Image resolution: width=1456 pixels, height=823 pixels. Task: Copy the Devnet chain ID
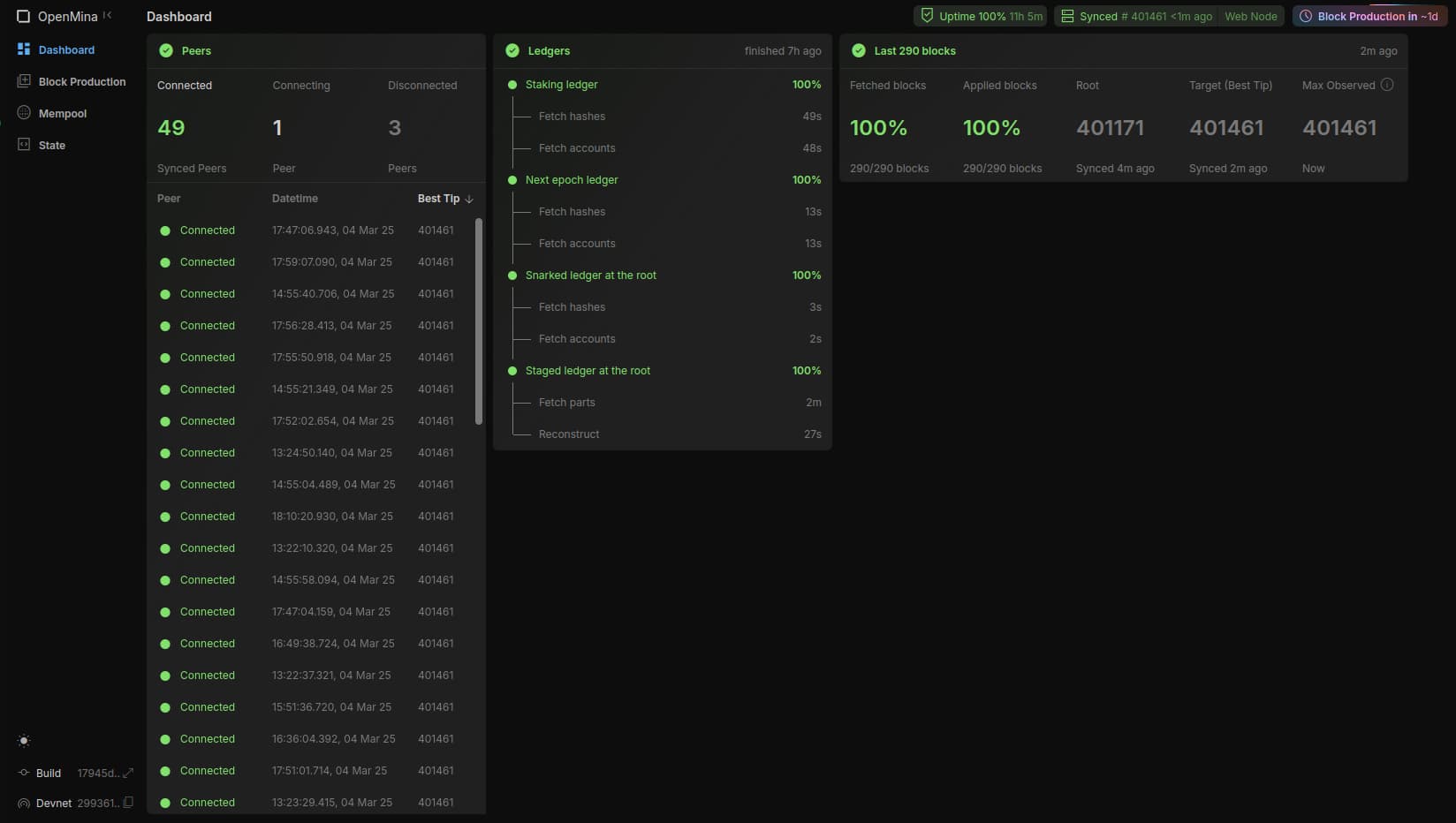click(128, 803)
